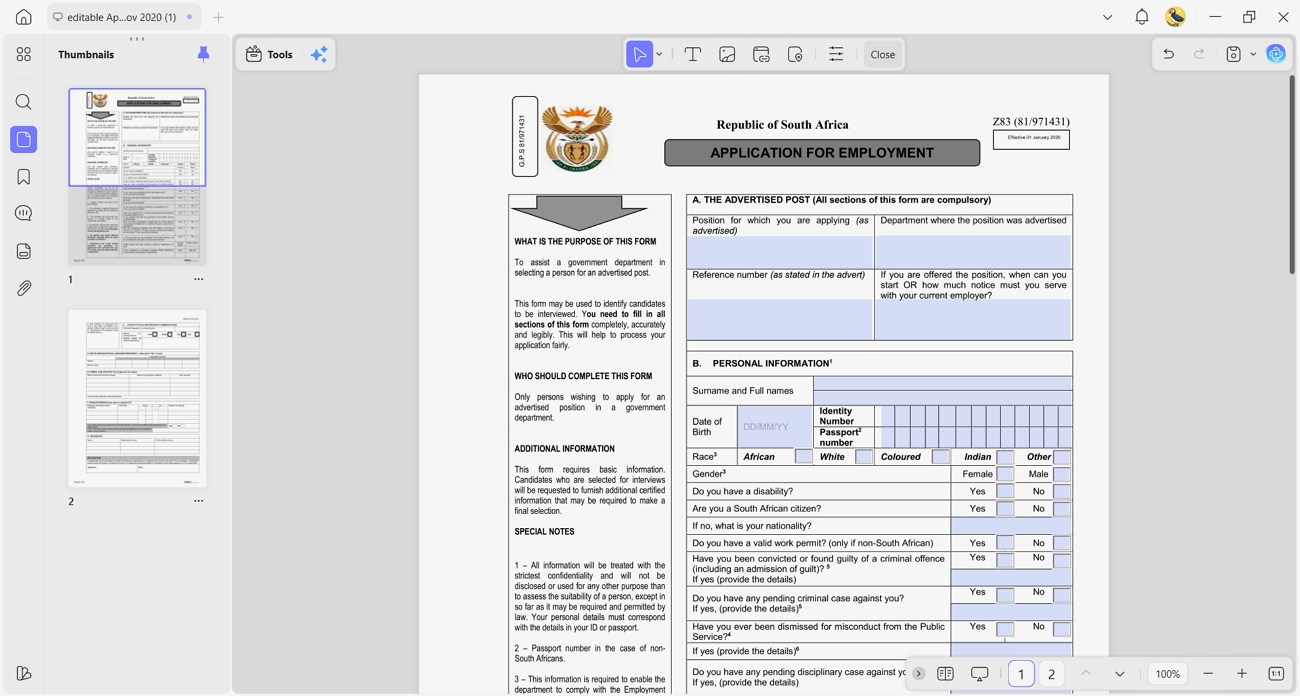This screenshot has height=696, width=1300.
Task: Zoom in with the plus icon
Action: tap(1242, 674)
